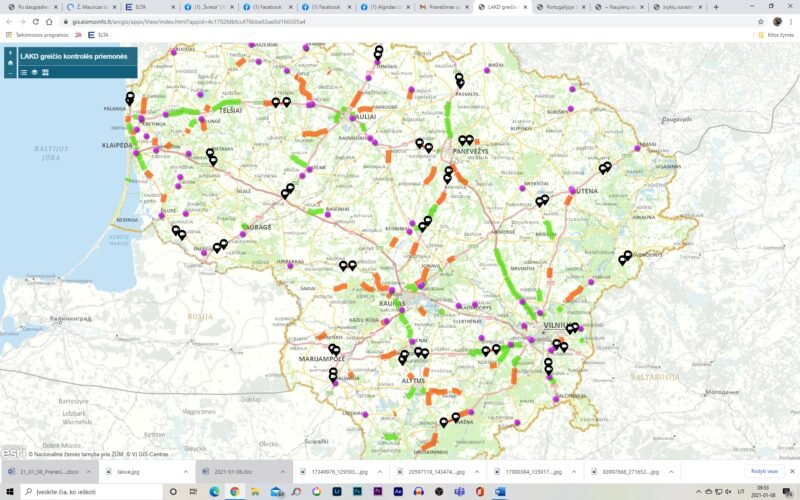
Task: Expand options for the 82997668 jpg download
Action: click(670, 472)
